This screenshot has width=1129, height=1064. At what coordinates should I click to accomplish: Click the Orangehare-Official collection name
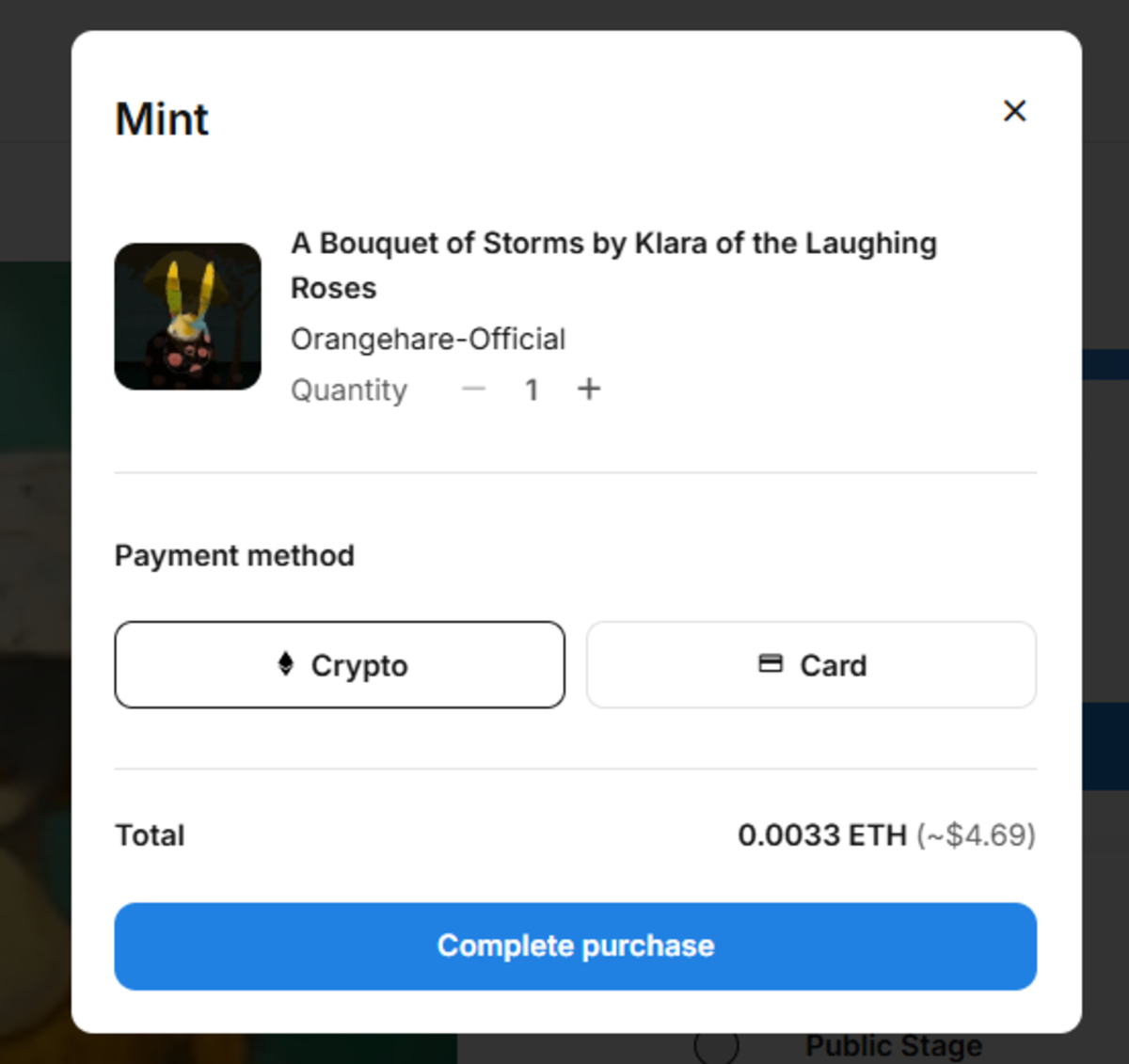click(428, 339)
